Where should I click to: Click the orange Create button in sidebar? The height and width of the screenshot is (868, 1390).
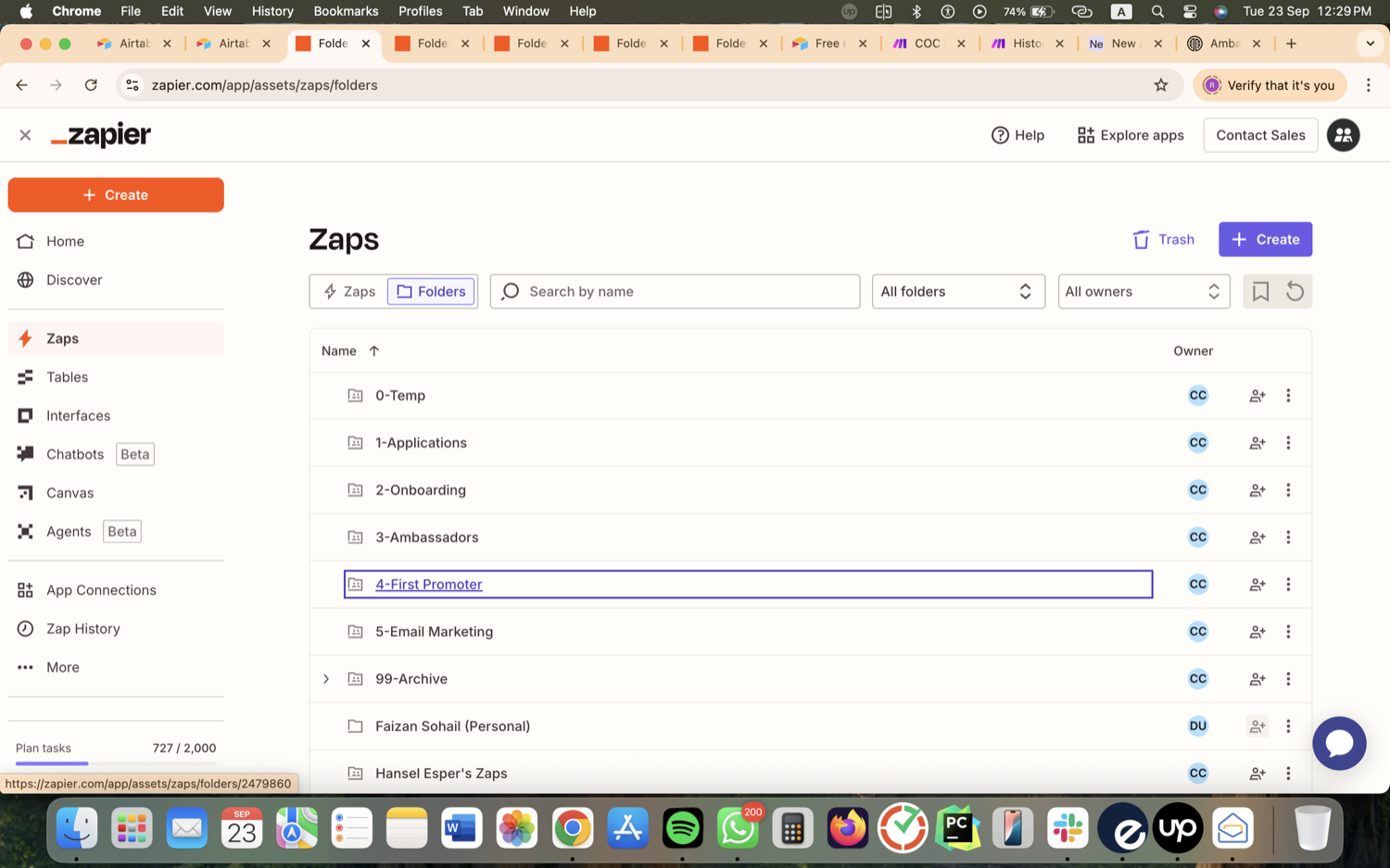(x=116, y=195)
